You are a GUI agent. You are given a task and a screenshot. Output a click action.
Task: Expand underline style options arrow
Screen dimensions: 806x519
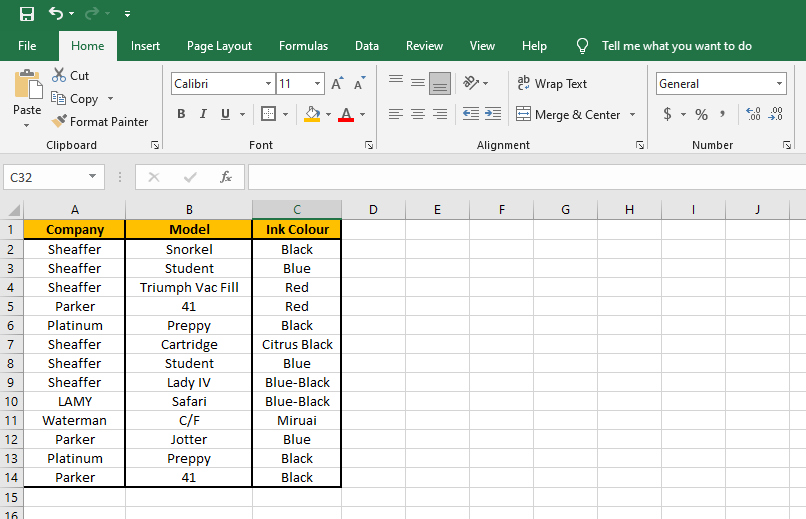coord(242,114)
